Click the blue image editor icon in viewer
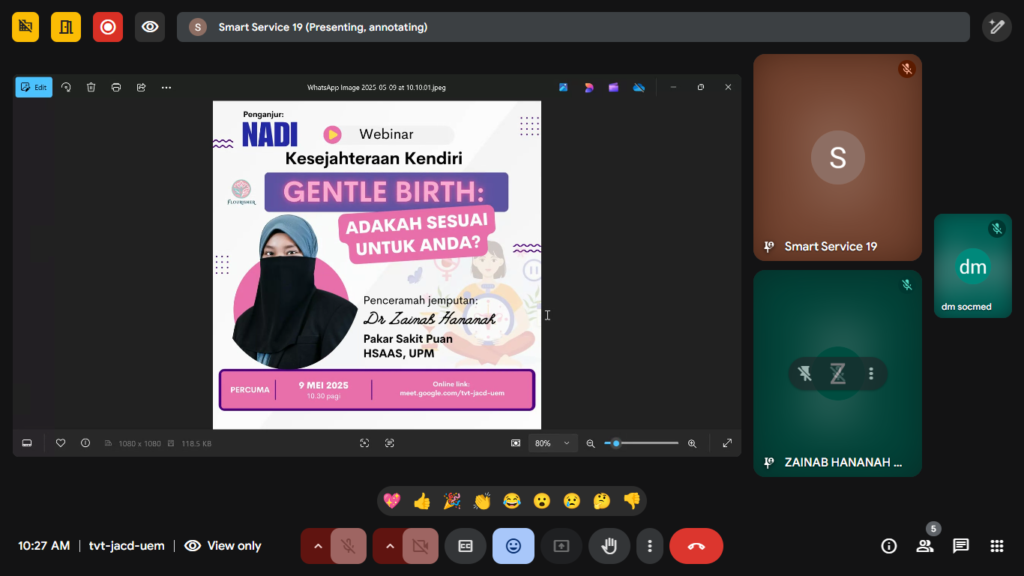The image size is (1024, 576). [563, 88]
